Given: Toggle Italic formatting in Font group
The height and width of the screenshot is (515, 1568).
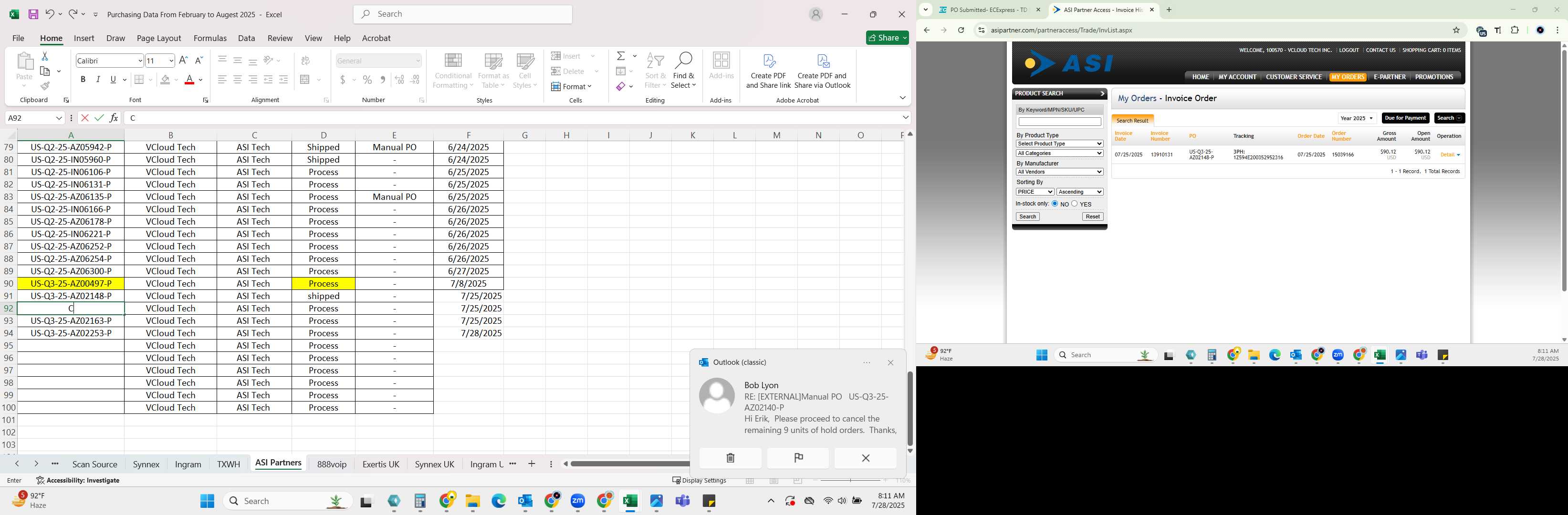Looking at the screenshot, I should [x=98, y=80].
